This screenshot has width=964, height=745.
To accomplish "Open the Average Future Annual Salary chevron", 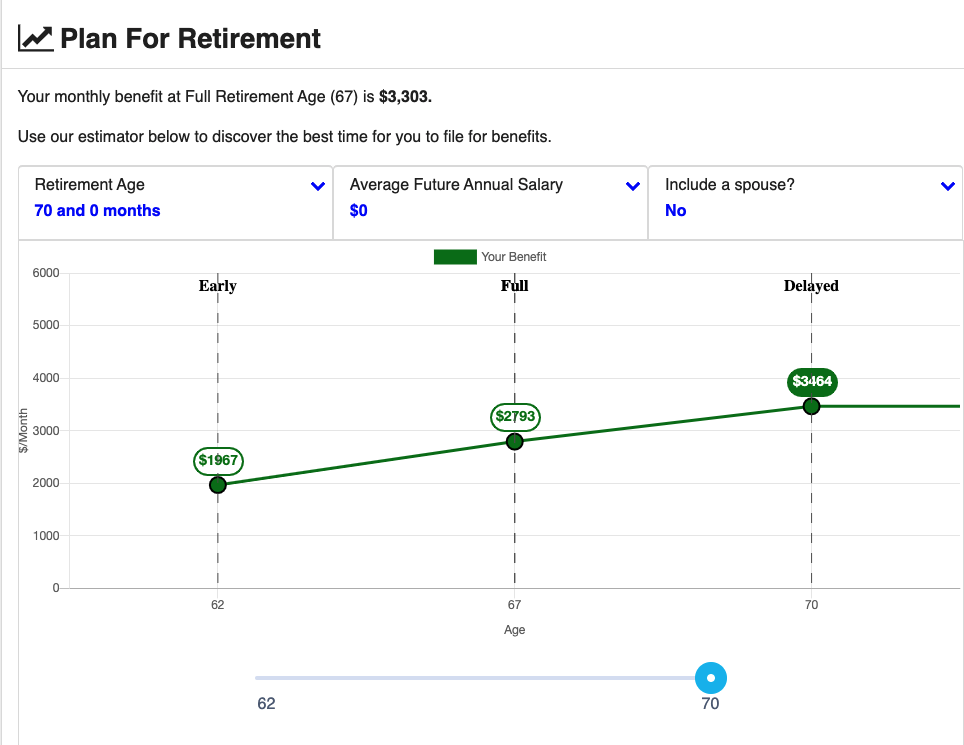I will pos(633,186).
